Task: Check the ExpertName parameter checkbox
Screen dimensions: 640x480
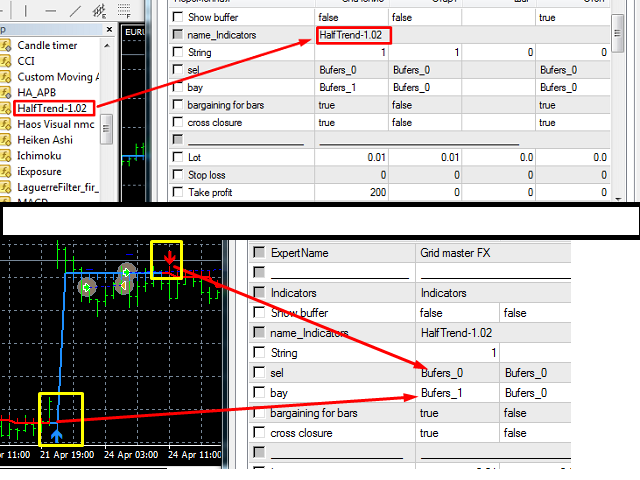Action: point(259,254)
